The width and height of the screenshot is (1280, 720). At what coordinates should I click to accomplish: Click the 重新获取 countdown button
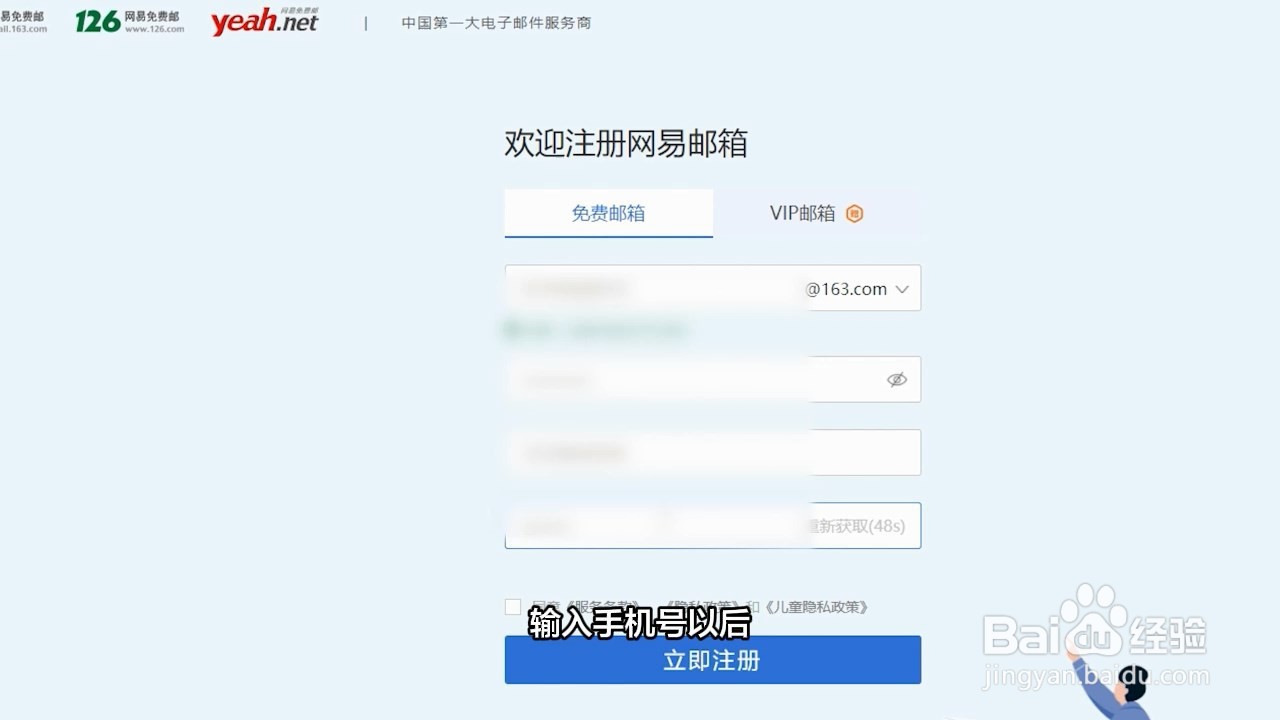(x=858, y=526)
